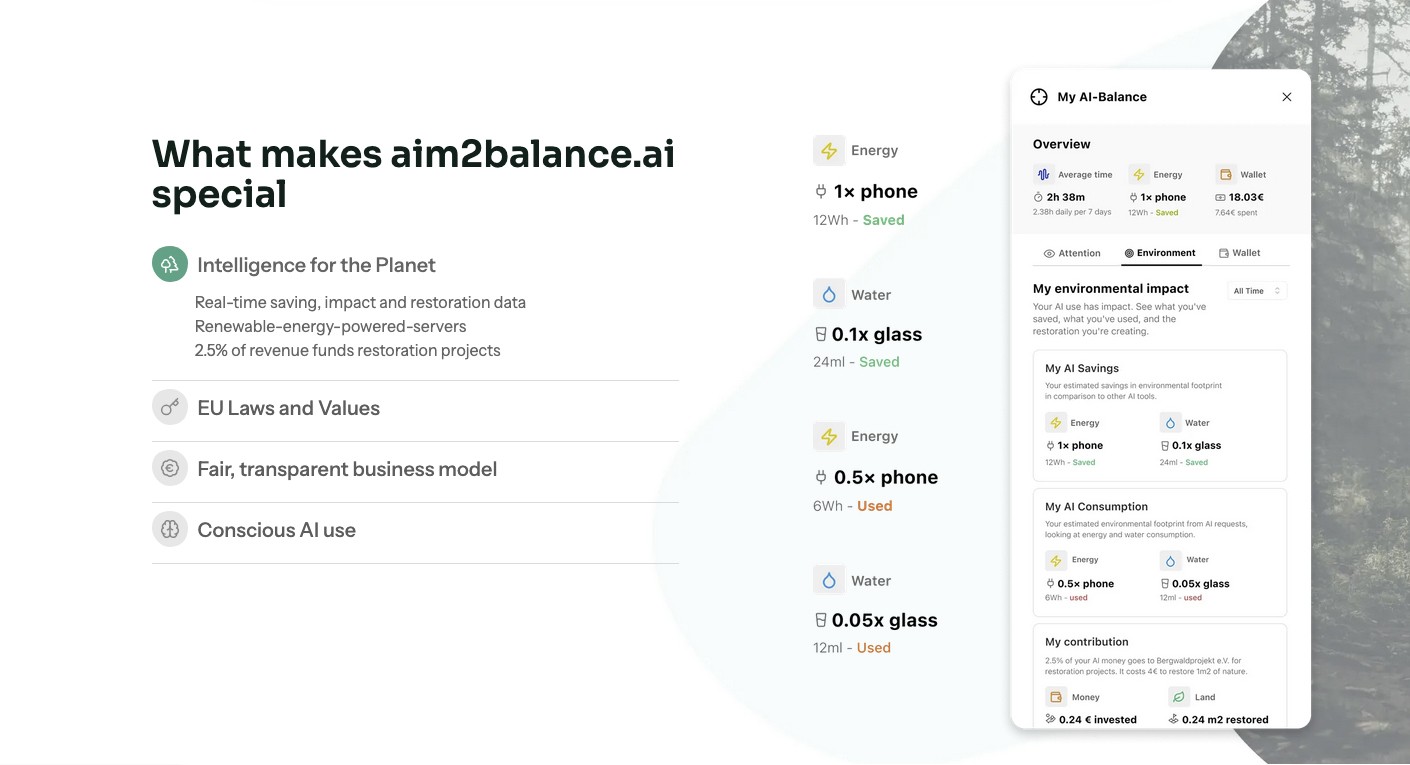Open the Wallet tab below Overview

[1240, 253]
